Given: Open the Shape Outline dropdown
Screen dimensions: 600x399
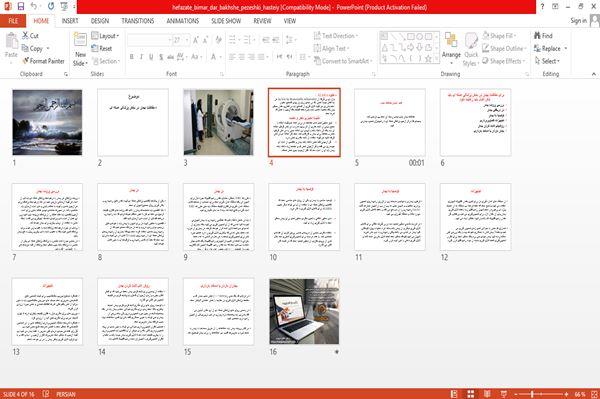Looking at the screenshot, I should (504, 48).
